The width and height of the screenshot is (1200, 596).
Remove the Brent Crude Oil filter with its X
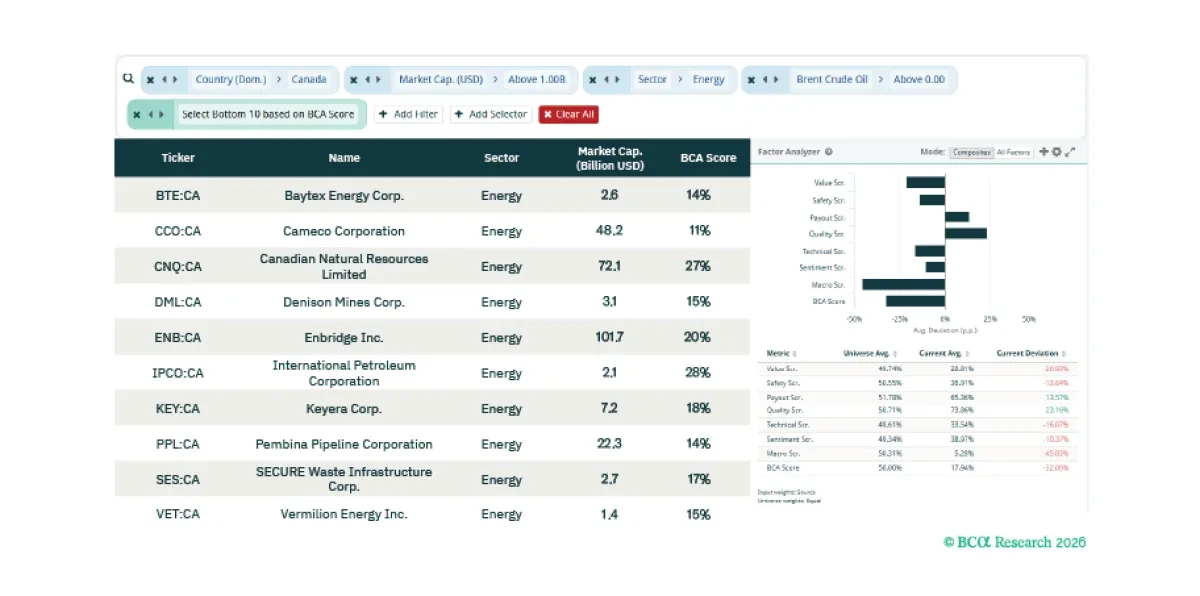751,80
